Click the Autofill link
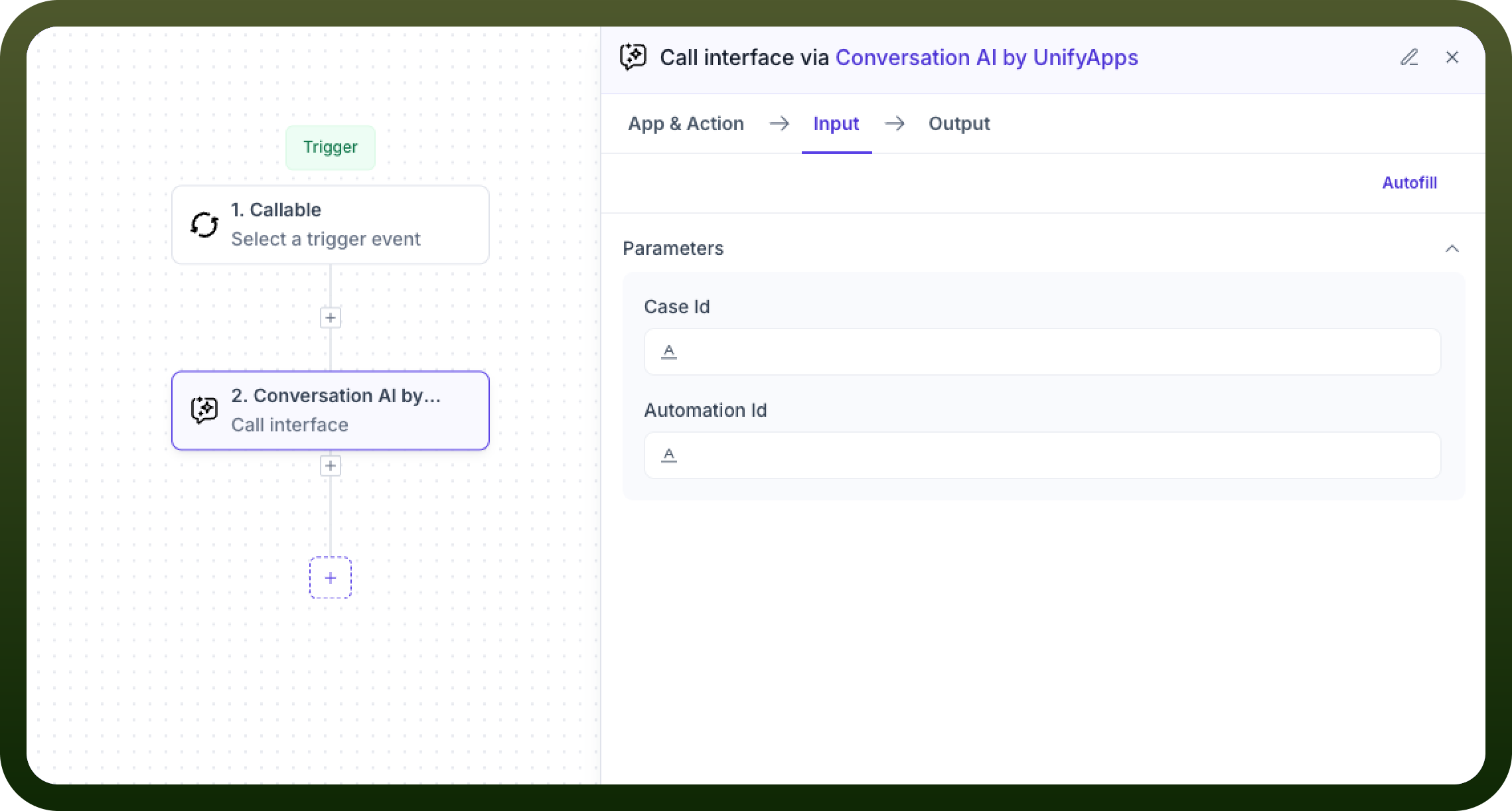 [1410, 183]
